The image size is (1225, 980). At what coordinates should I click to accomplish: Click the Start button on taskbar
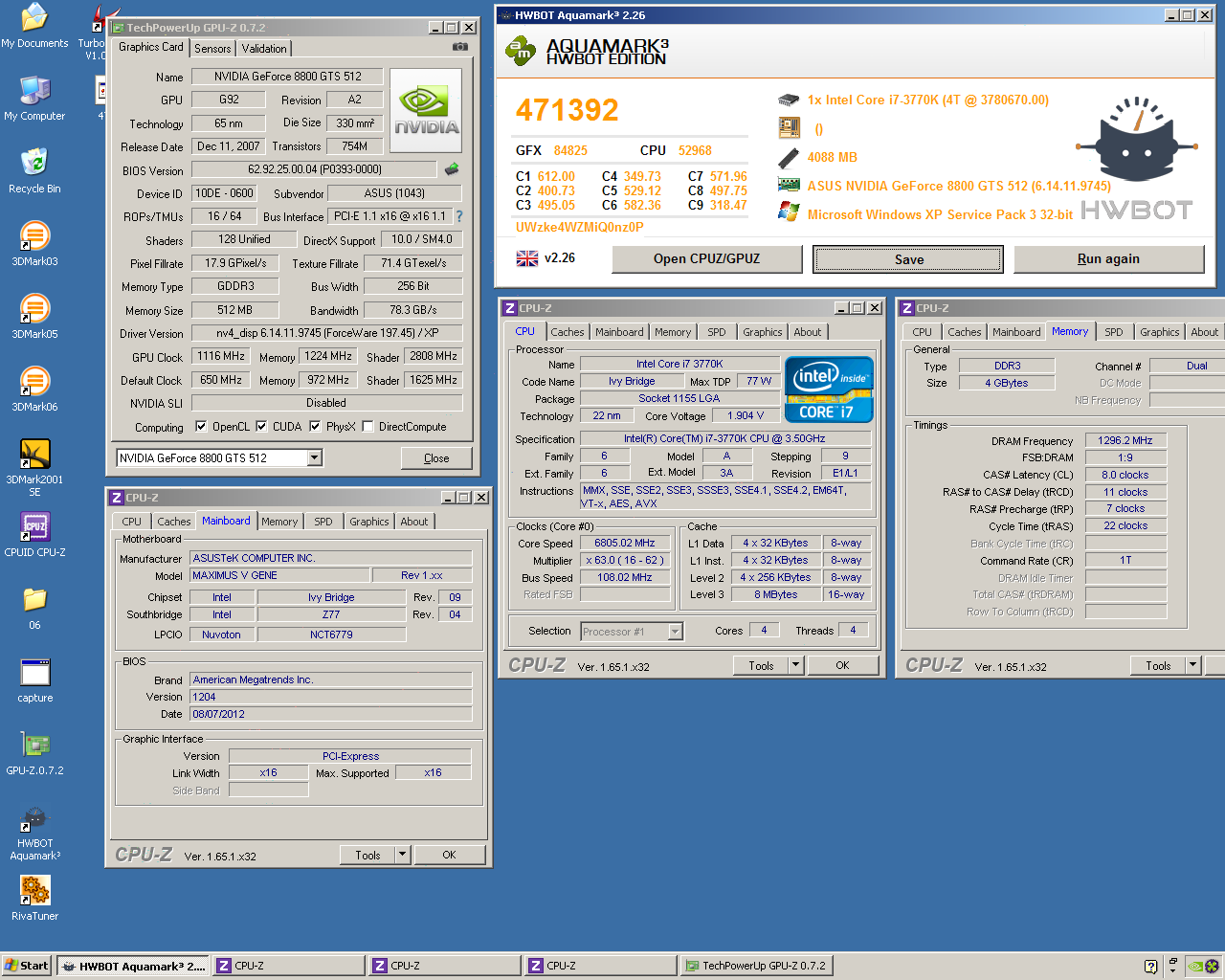pyautogui.click(x=26, y=966)
